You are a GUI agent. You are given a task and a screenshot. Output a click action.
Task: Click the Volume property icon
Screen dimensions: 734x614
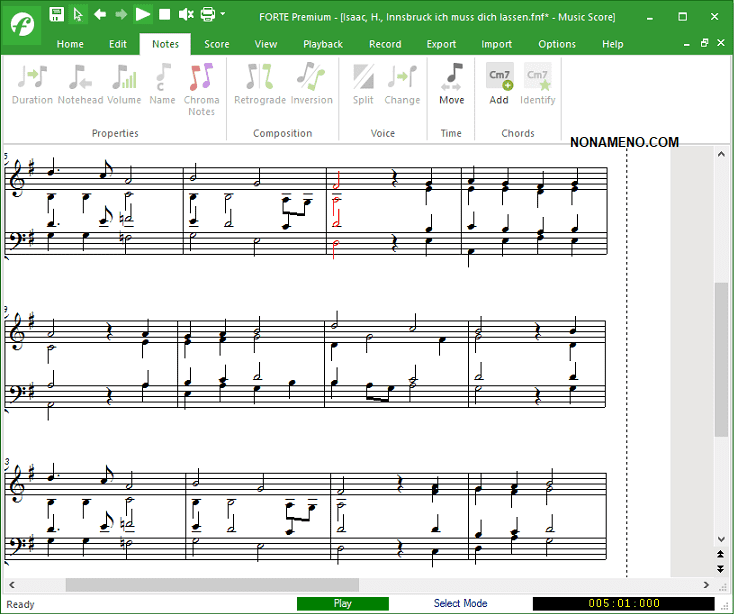tap(124, 85)
